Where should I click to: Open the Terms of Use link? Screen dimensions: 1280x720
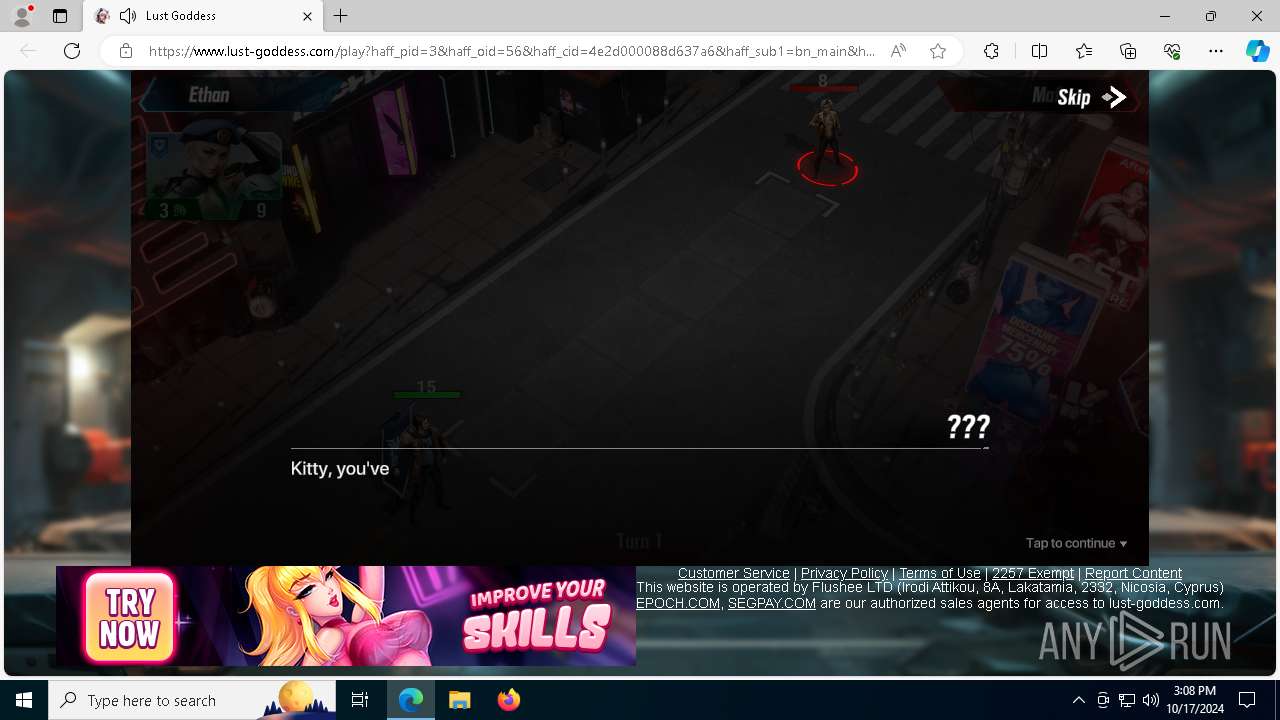click(x=940, y=573)
